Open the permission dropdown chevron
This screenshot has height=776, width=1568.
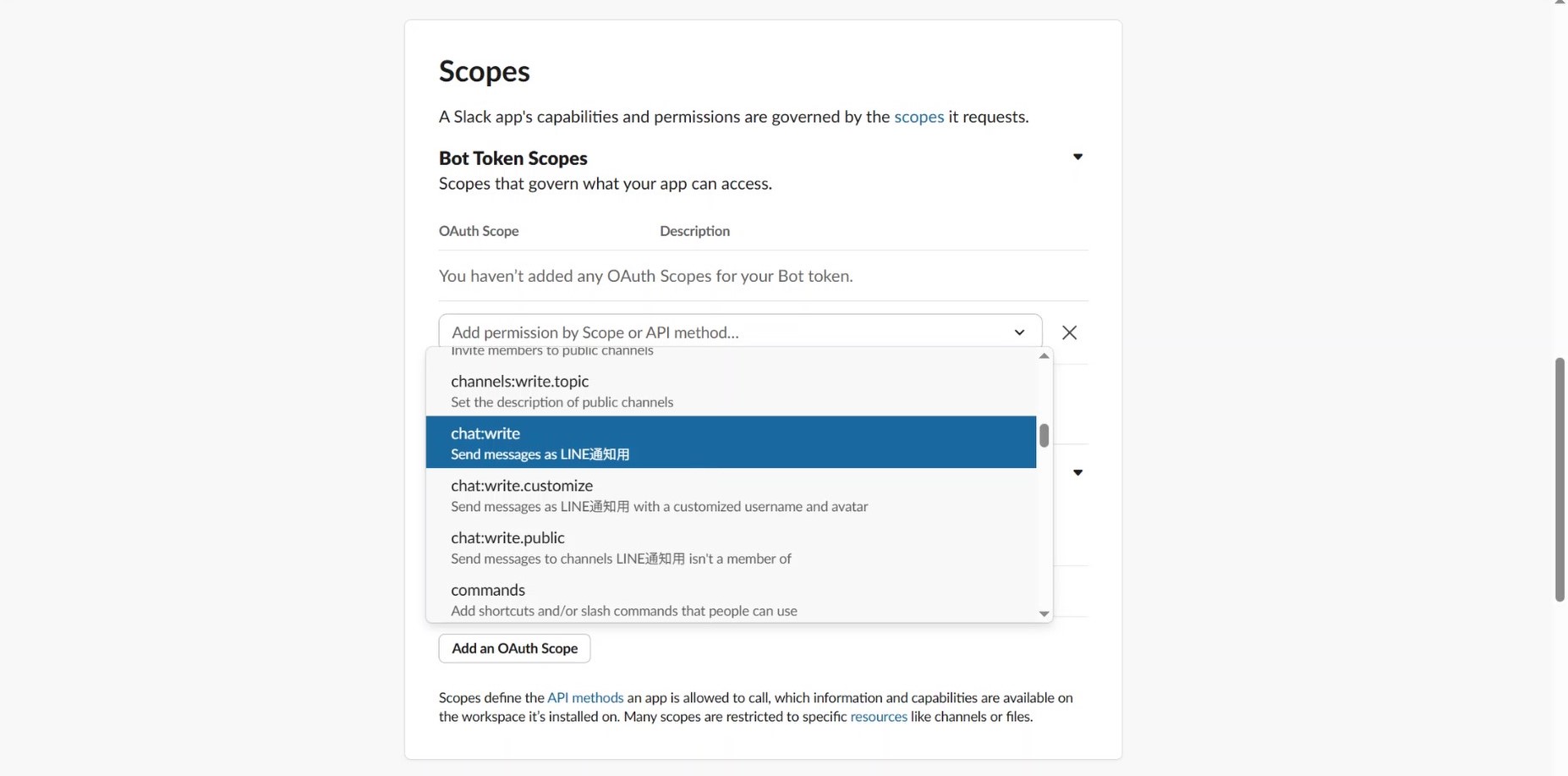tap(1019, 333)
